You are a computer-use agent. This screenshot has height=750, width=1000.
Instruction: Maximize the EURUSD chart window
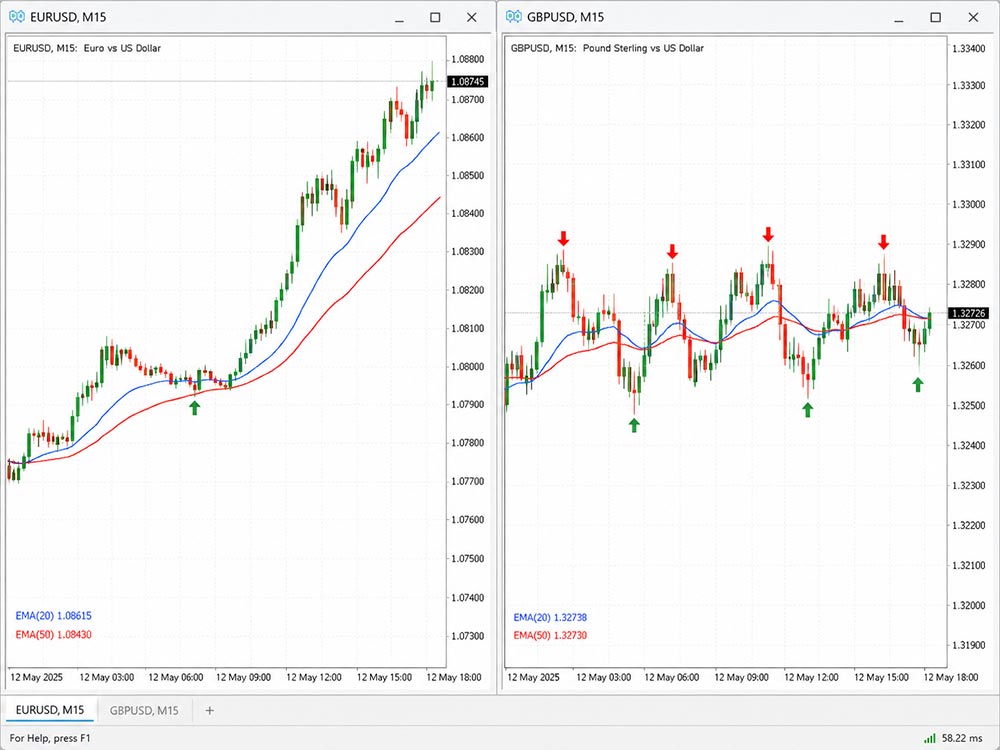(x=435, y=17)
